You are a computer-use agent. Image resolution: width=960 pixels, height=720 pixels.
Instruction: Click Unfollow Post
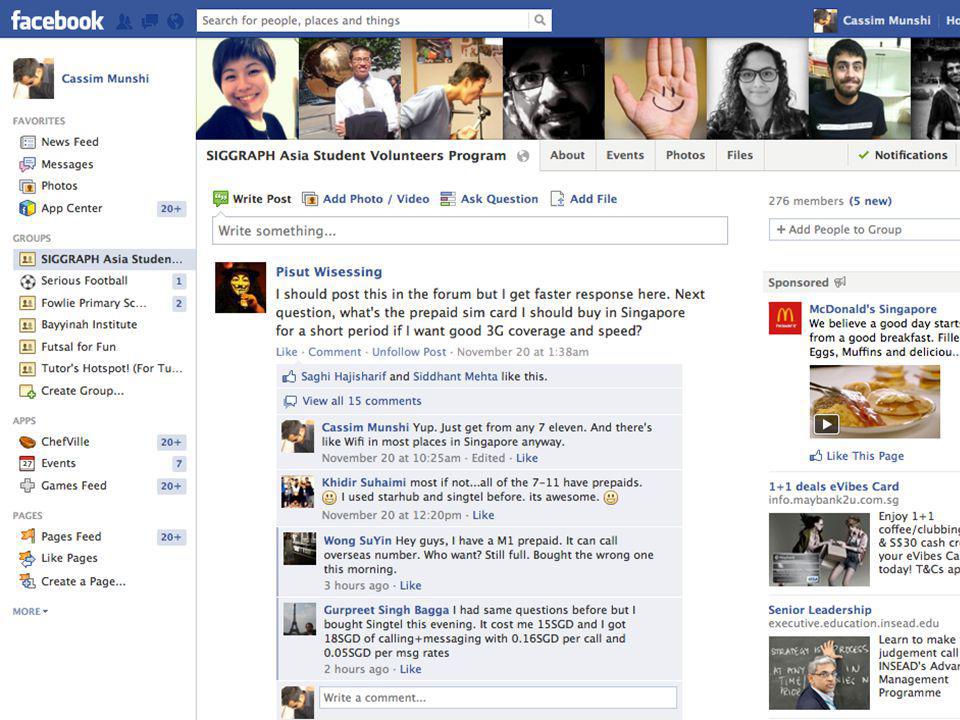(409, 352)
